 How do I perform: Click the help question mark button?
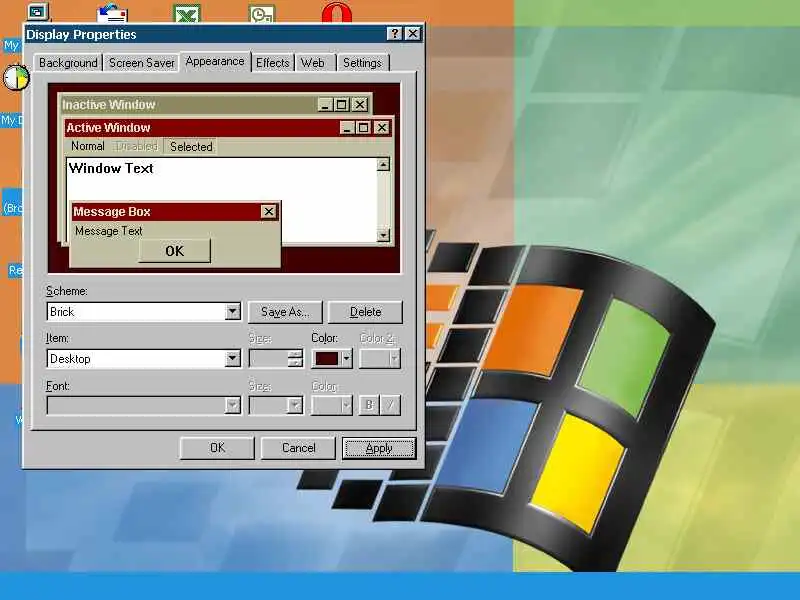pyautogui.click(x=394, y=34)
